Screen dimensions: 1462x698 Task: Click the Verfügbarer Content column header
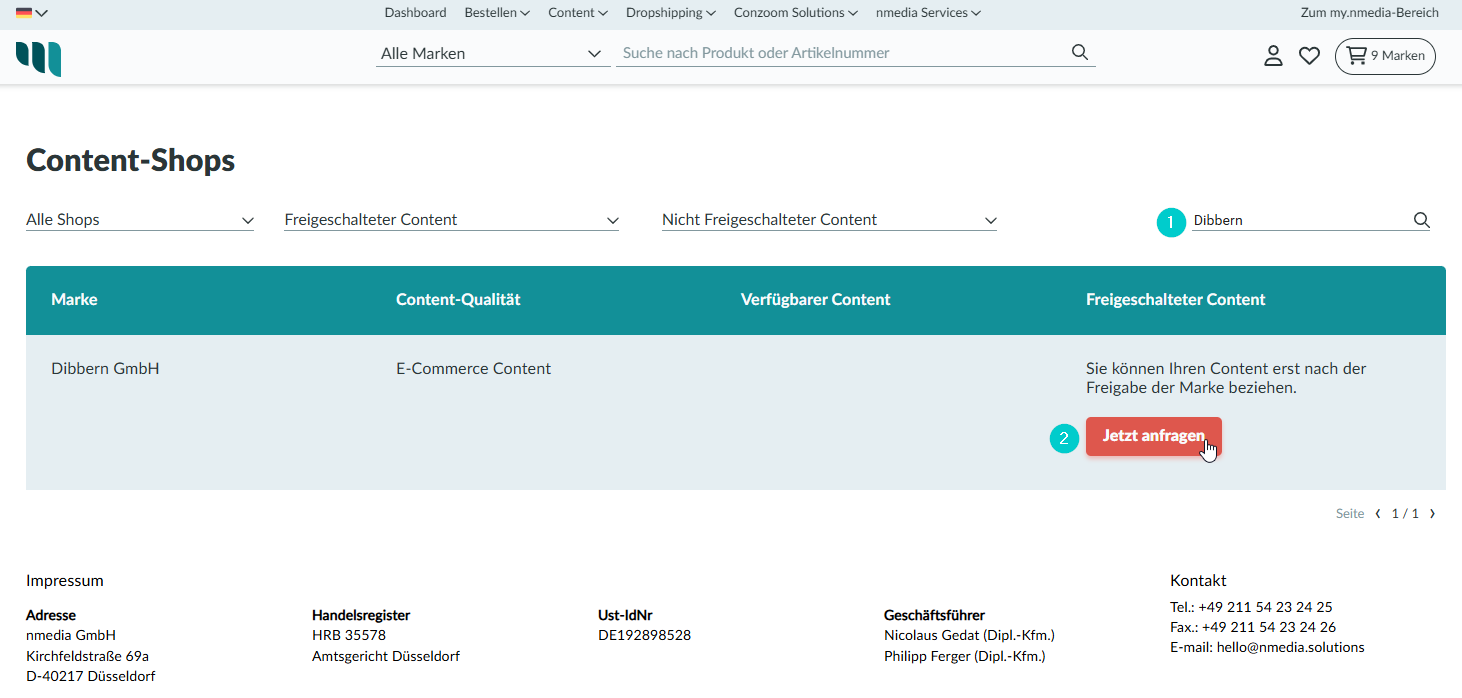(815, 300)
